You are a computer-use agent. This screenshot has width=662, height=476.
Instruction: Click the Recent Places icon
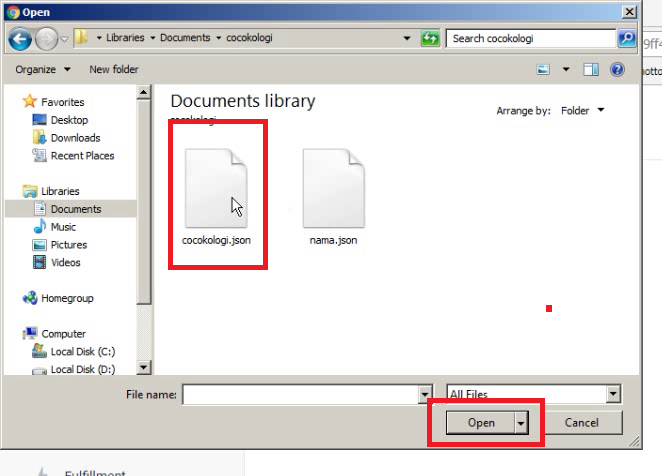click(x=39, y=155)
